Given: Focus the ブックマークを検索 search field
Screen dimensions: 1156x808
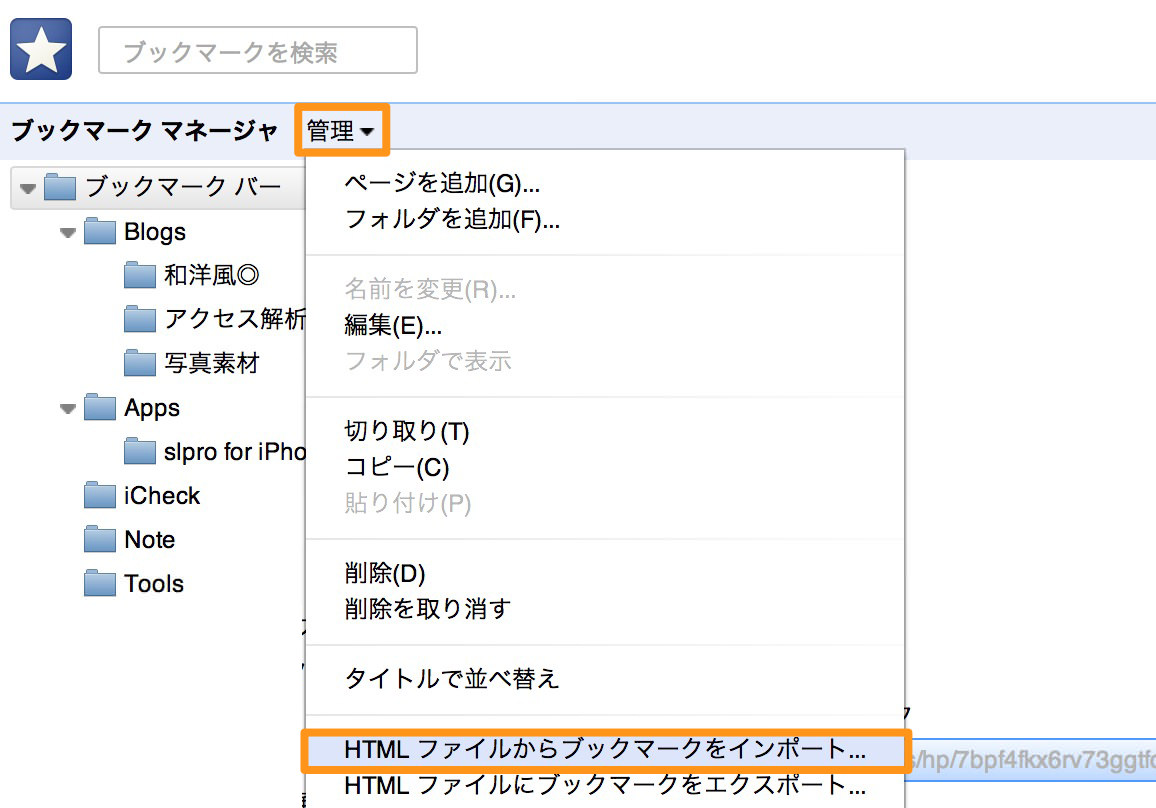Looking at the screenshot, I should pos(258,50).
